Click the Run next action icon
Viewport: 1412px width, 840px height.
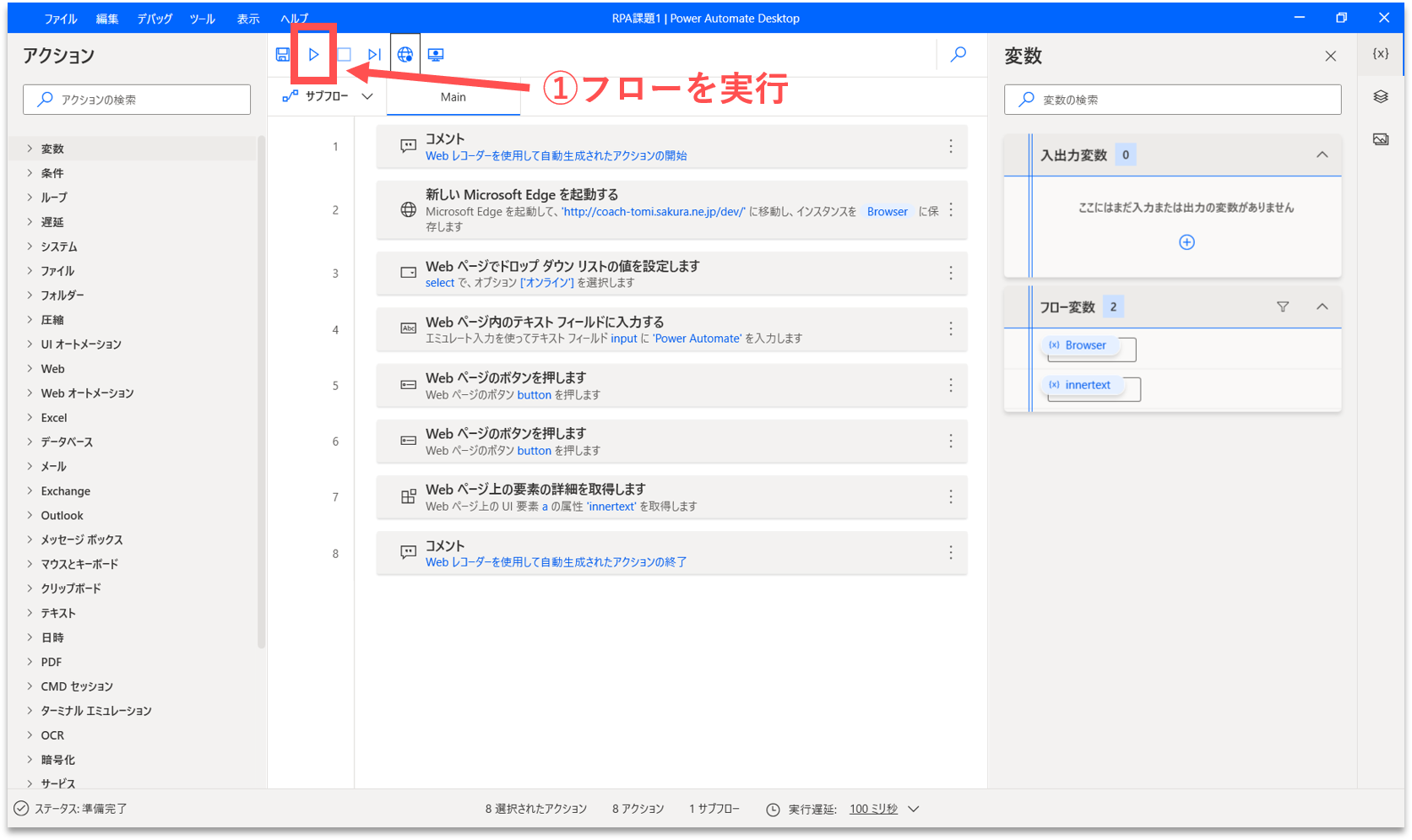coord(374,55)
